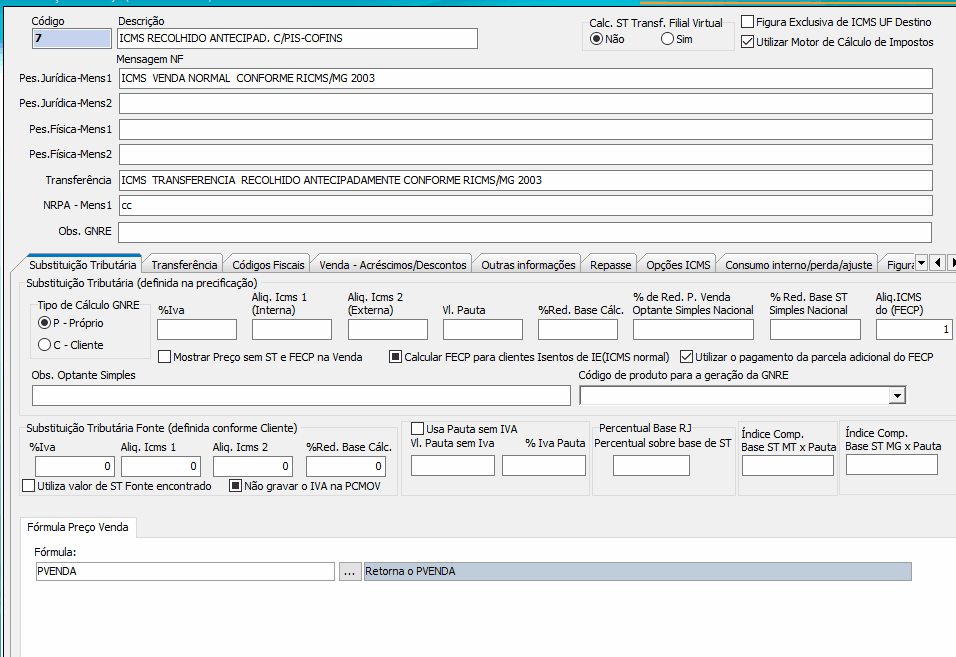Click the Obs. Optante Simples field
The width and height of the screenshot is (956, 657).
(x=301, y=396)
